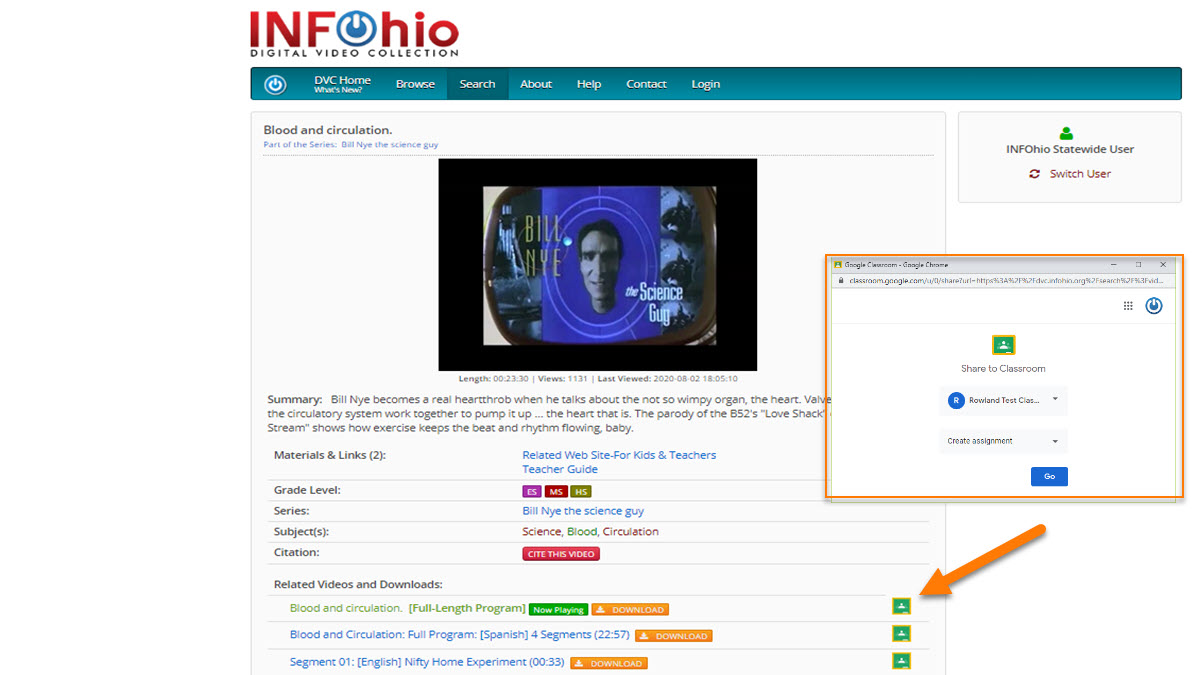Open the Help page
This screenshot has width=1200, height=675.
[589, 84]
